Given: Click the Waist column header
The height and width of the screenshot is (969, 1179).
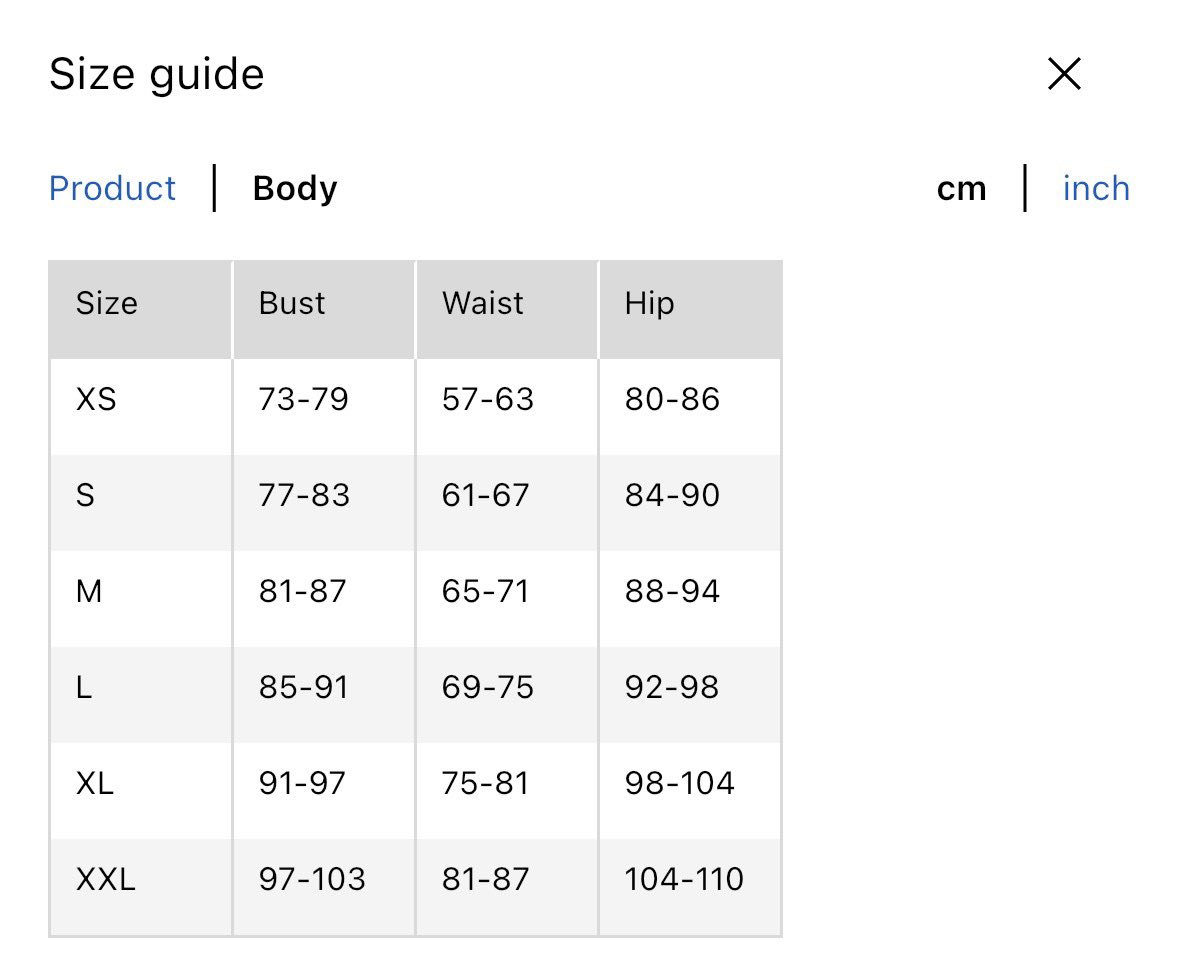Looking at the screenshot, I should (483, 303).
